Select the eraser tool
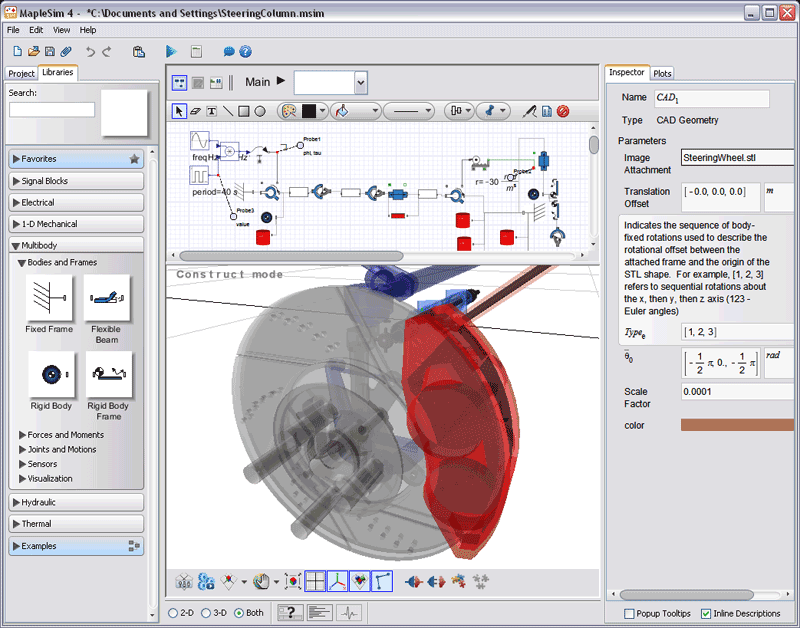Viewport: 800px width, 628px height. 195,111
